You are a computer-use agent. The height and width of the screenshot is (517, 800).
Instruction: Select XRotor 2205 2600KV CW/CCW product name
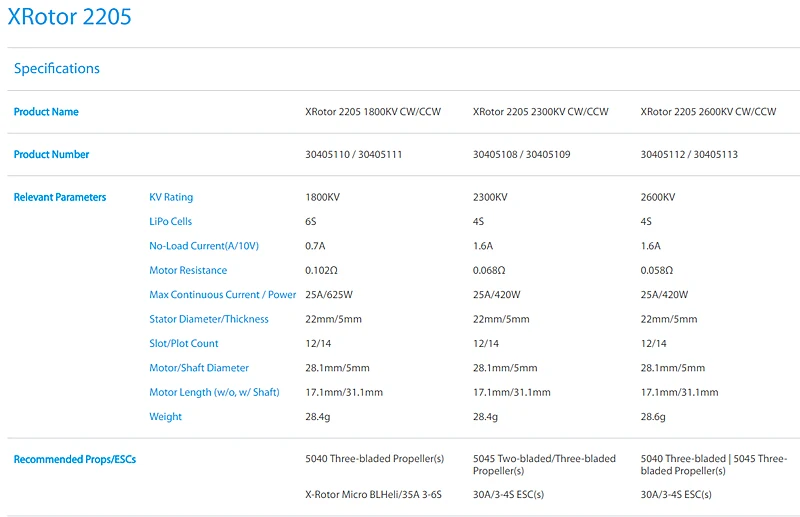(708, 112)
